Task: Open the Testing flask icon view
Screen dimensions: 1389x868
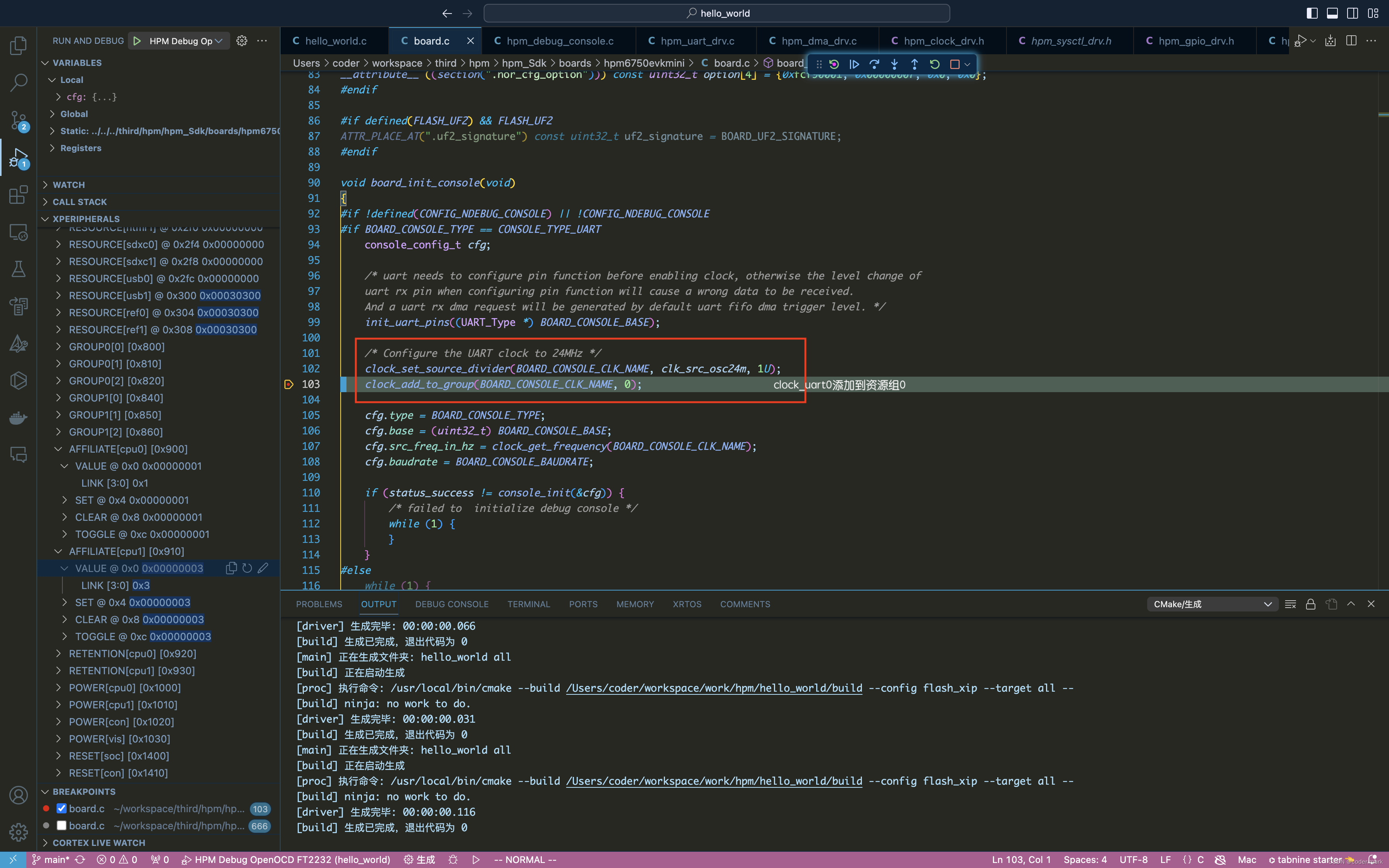Action: coord(18,269)
